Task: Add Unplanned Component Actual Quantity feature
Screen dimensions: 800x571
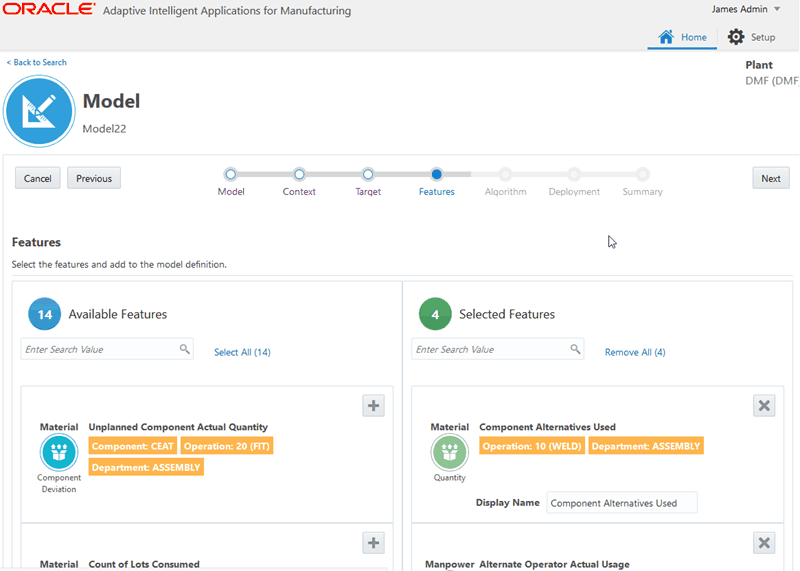Action: 373,405
